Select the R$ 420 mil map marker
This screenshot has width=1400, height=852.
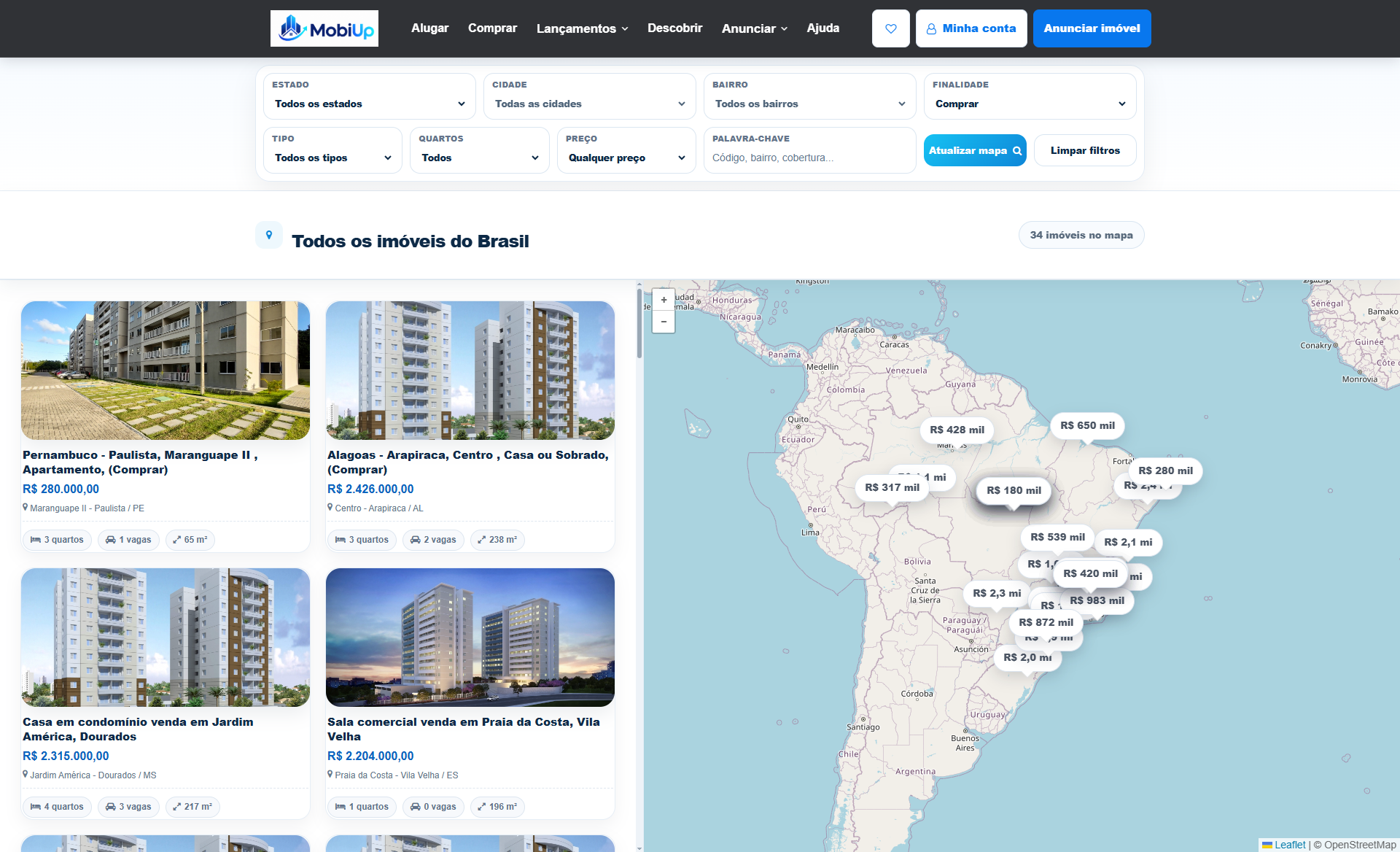(1090, 573)
